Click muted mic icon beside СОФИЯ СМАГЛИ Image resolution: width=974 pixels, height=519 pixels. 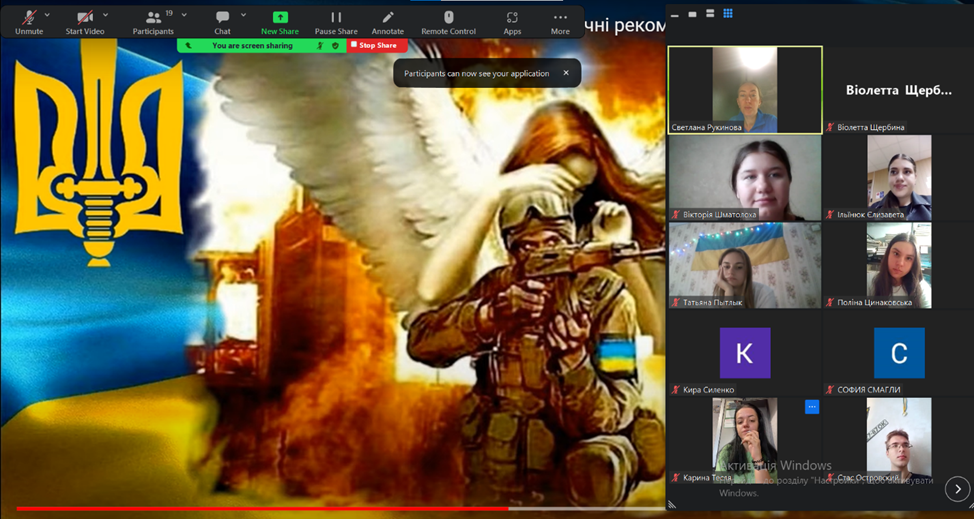click(830, 390)
